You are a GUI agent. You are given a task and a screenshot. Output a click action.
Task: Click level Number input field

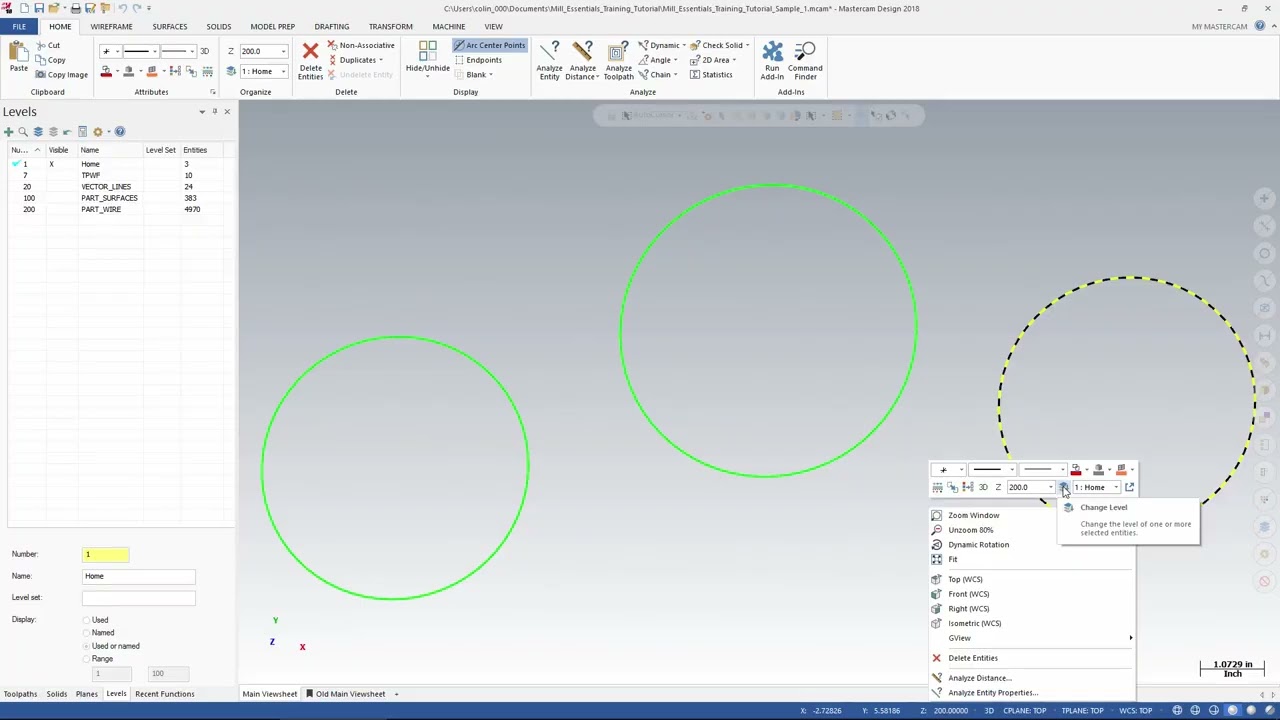[106, 554]
